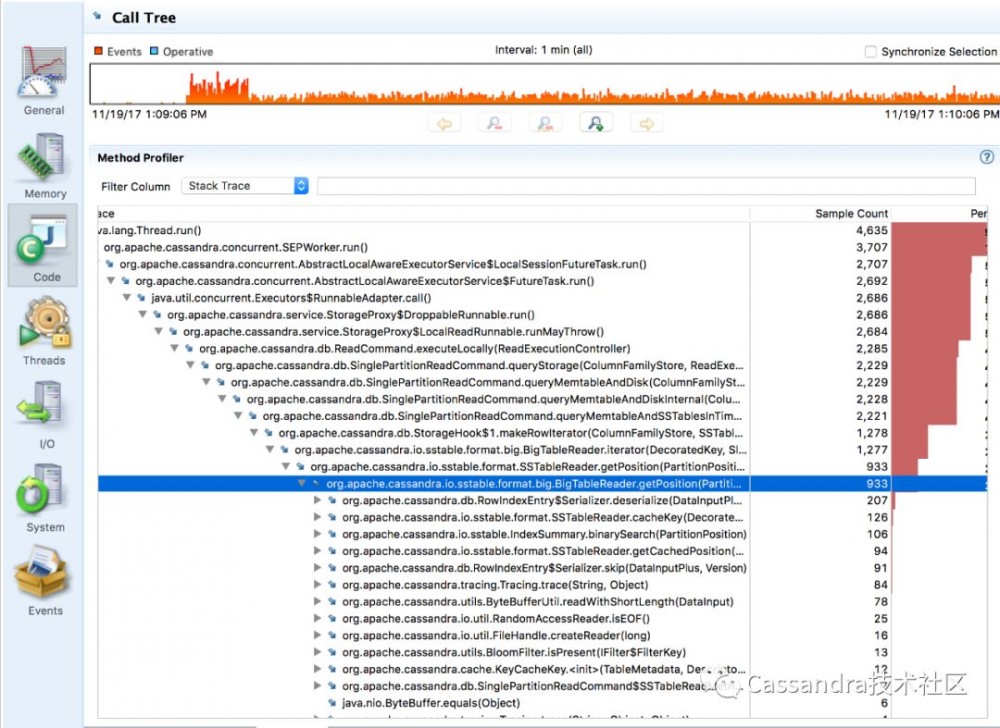The width and height of the screenshot is (1000, 728).
Task: Sort by the Sample Count column header
Action: (x=820, y=214)
